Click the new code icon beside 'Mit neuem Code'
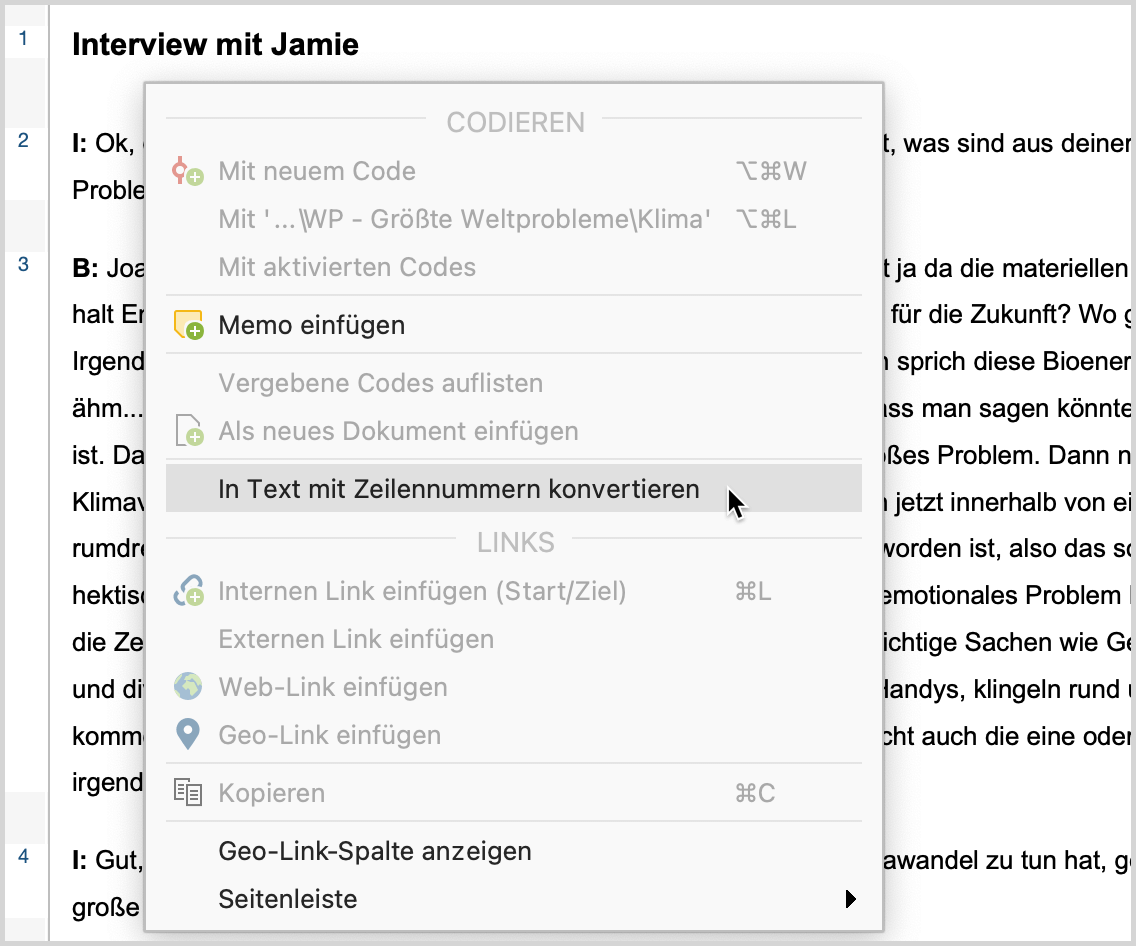This screenshot has width=1136, height=946. 187,171
